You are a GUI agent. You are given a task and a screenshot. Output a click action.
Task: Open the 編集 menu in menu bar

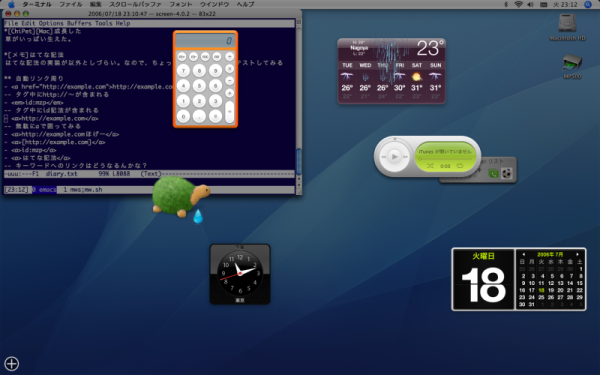pyautogui.click(x=96, y=4)
